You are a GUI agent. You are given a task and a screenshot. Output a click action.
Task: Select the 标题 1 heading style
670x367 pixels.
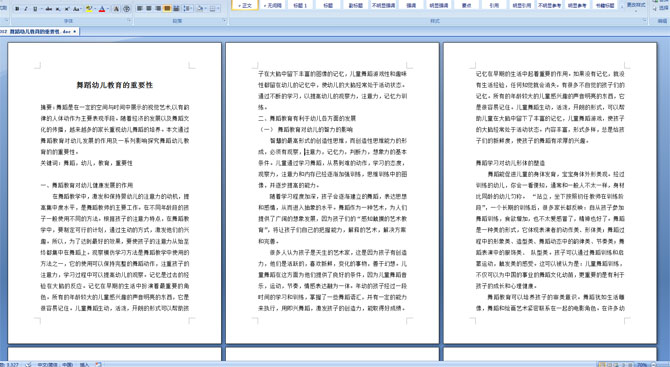tap(300, 6)
